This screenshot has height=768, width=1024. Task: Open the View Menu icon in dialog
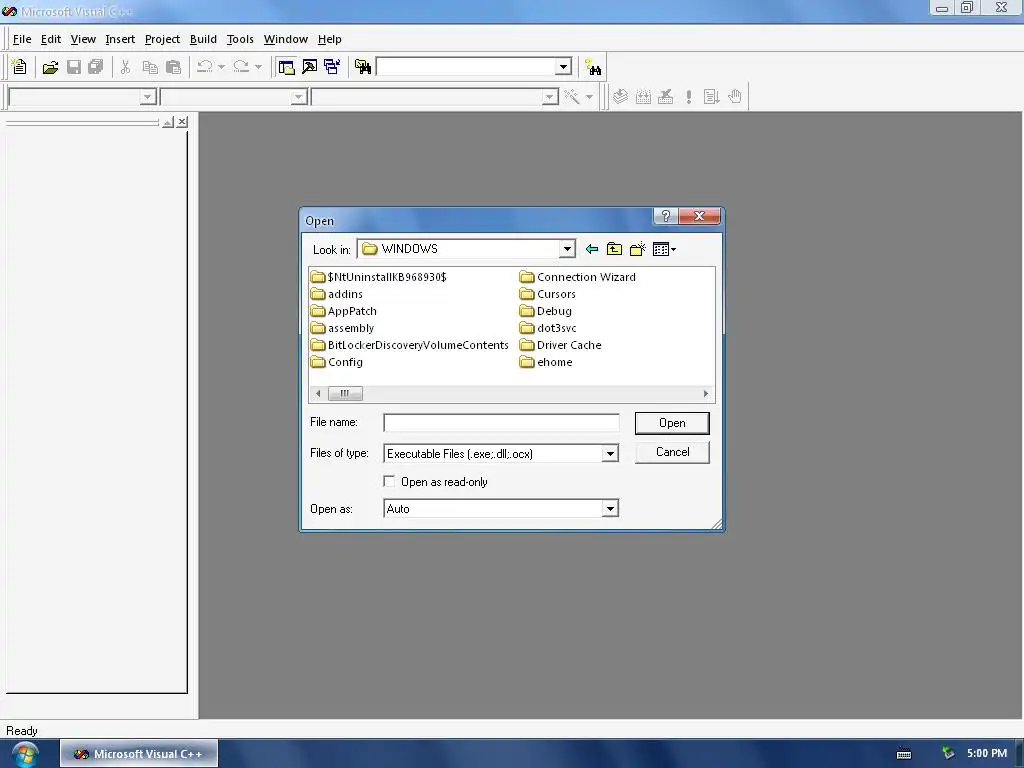click(664, 249)
